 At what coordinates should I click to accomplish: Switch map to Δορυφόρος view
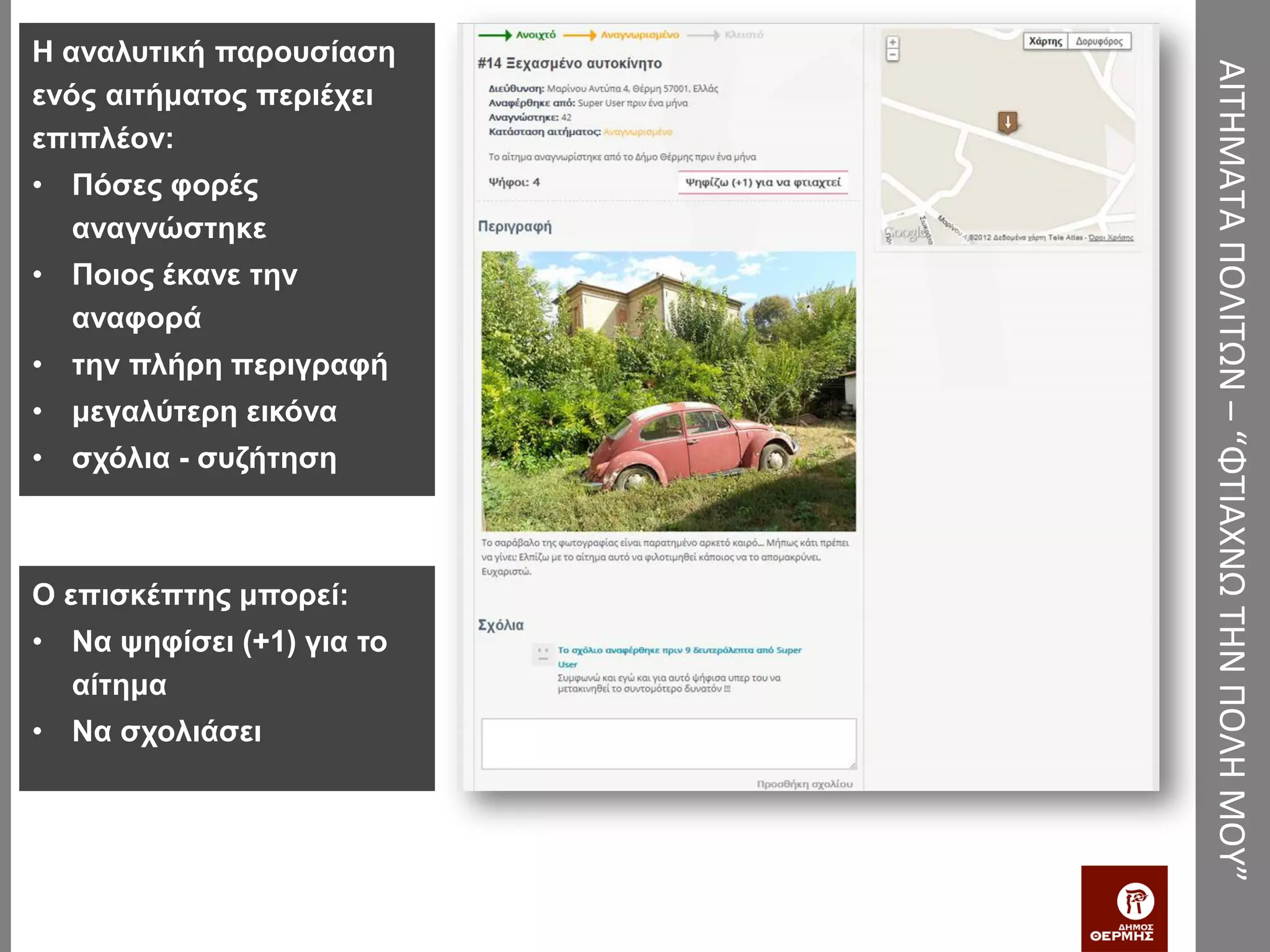tap(1099, 42)
